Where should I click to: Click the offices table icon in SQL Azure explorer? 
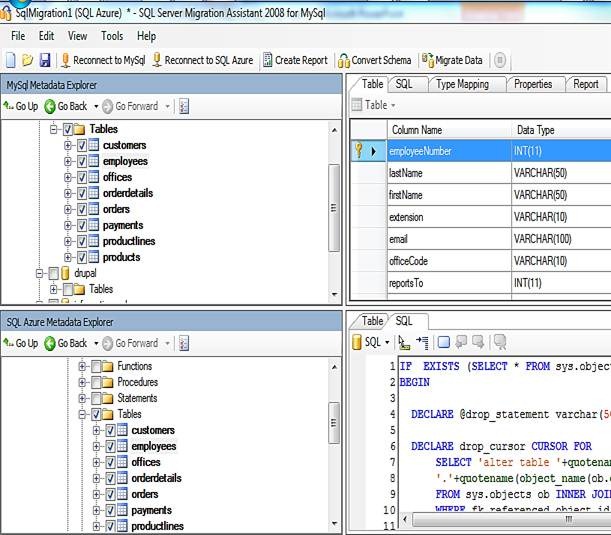coord(122,462)
